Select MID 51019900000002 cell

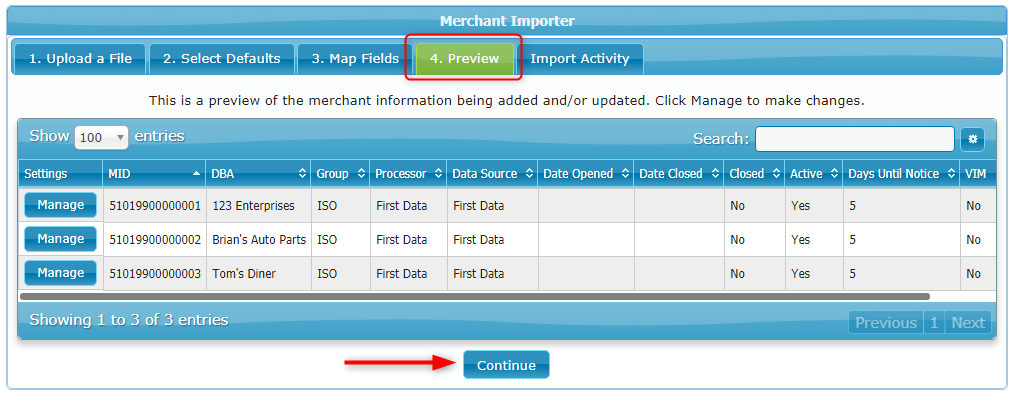155,240
